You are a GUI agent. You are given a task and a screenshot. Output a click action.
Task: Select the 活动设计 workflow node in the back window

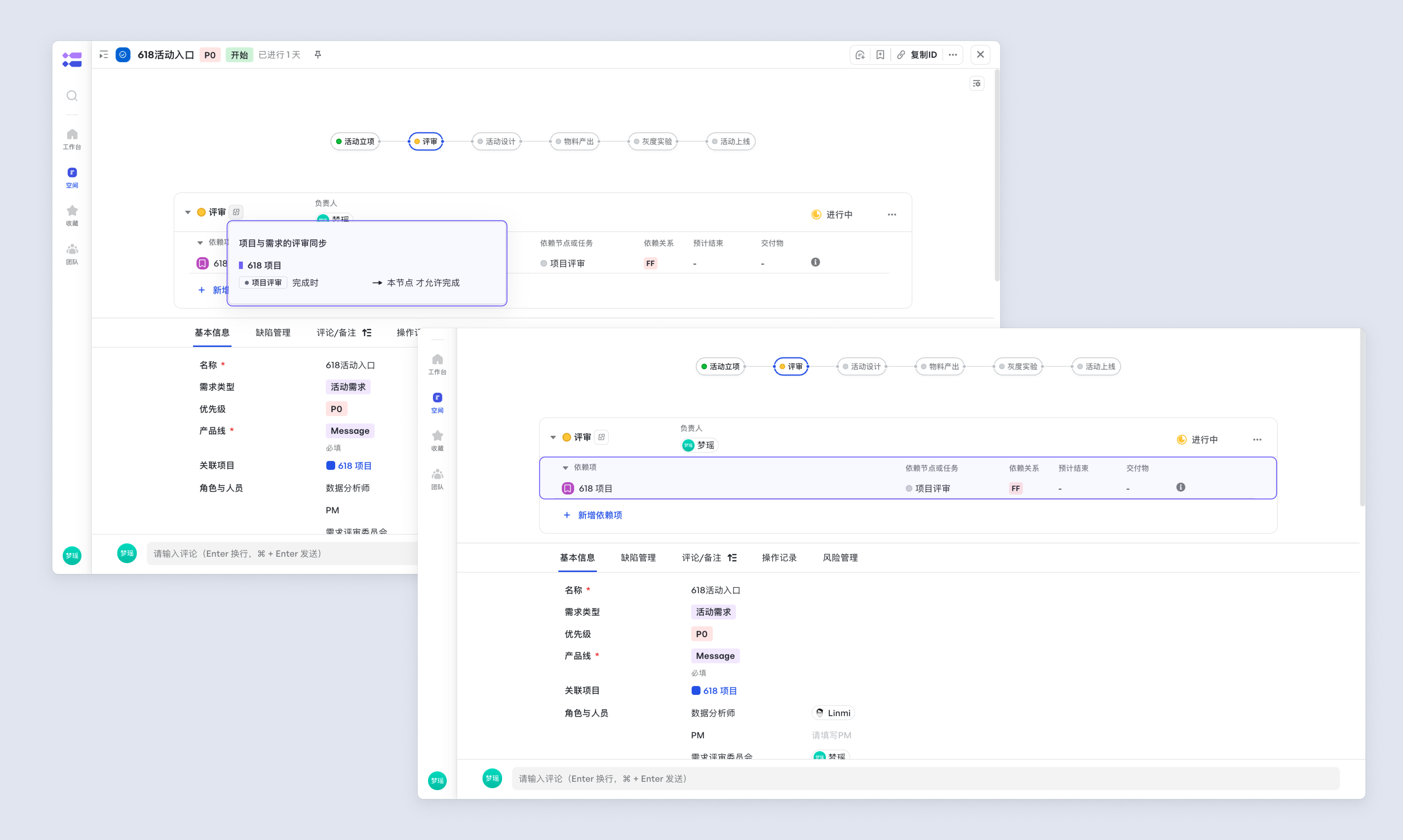pyautogui.click(x=497, y=141)
